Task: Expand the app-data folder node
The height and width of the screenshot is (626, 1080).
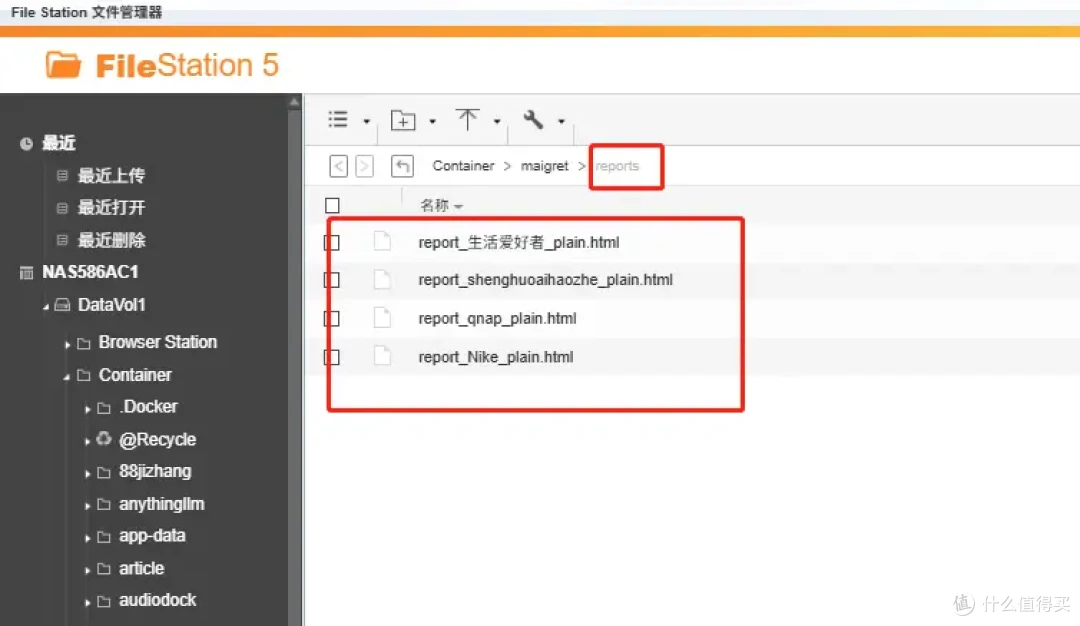Action: pyautogui.click(x=87, y=538)
